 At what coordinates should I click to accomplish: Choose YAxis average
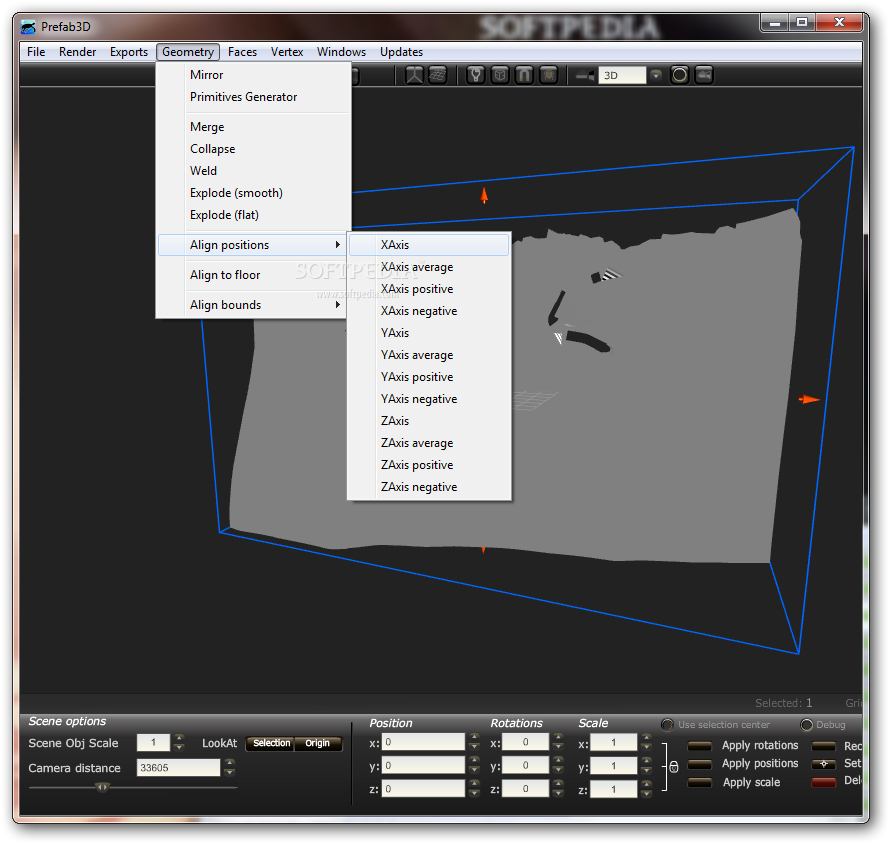[x=429, y=355]
